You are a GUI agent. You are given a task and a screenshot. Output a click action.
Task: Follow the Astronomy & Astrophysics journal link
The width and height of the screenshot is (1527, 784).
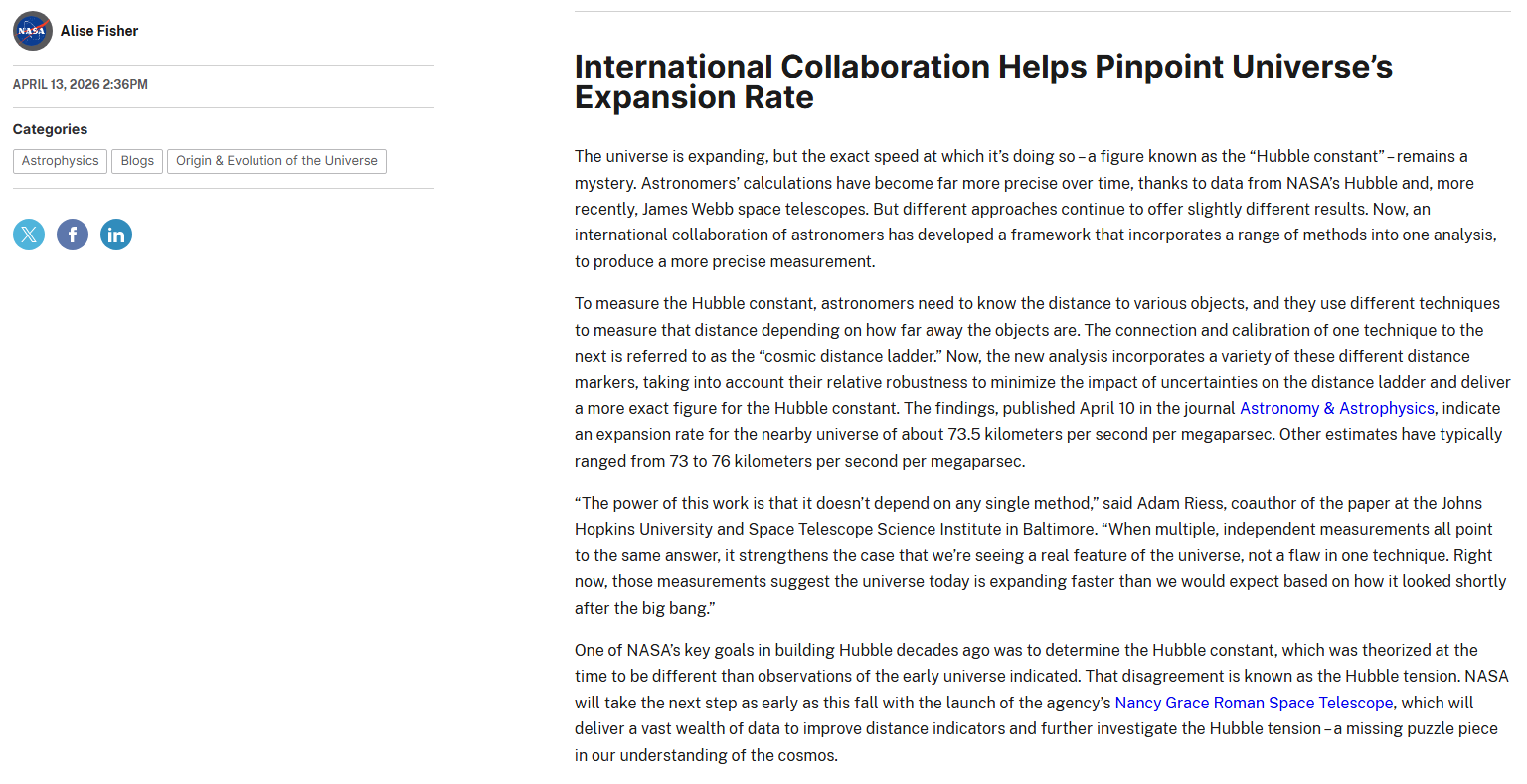1336,408
